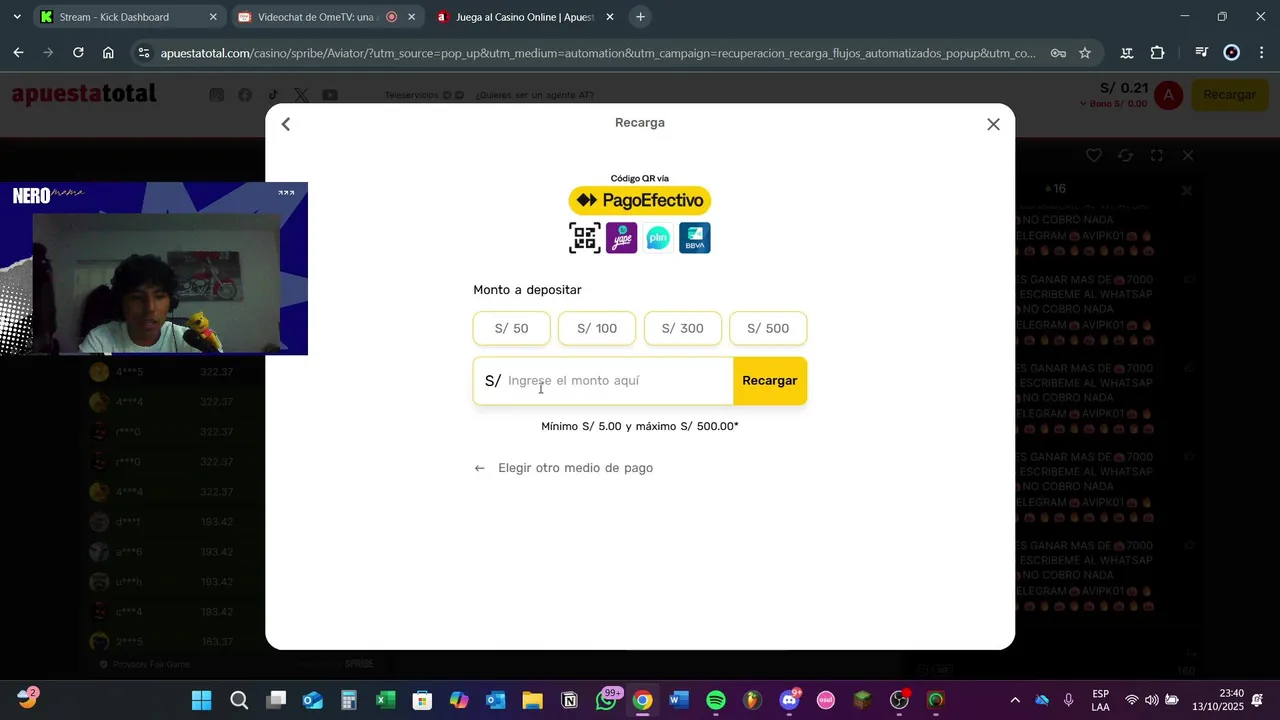
Task: Click the apuestatotal logo
Action: [x=84, y=94]
